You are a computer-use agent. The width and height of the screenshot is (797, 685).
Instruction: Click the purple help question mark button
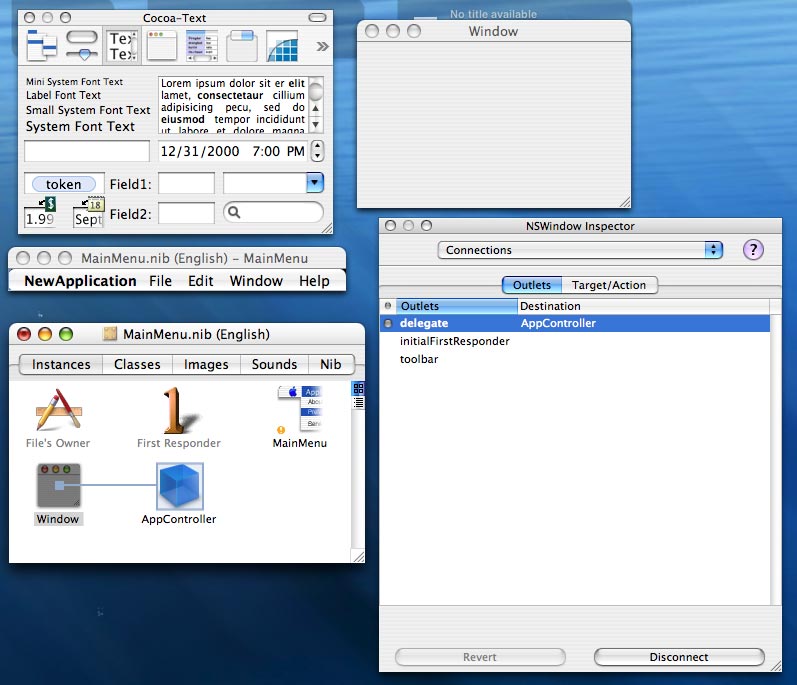click(x=753, y=250)
